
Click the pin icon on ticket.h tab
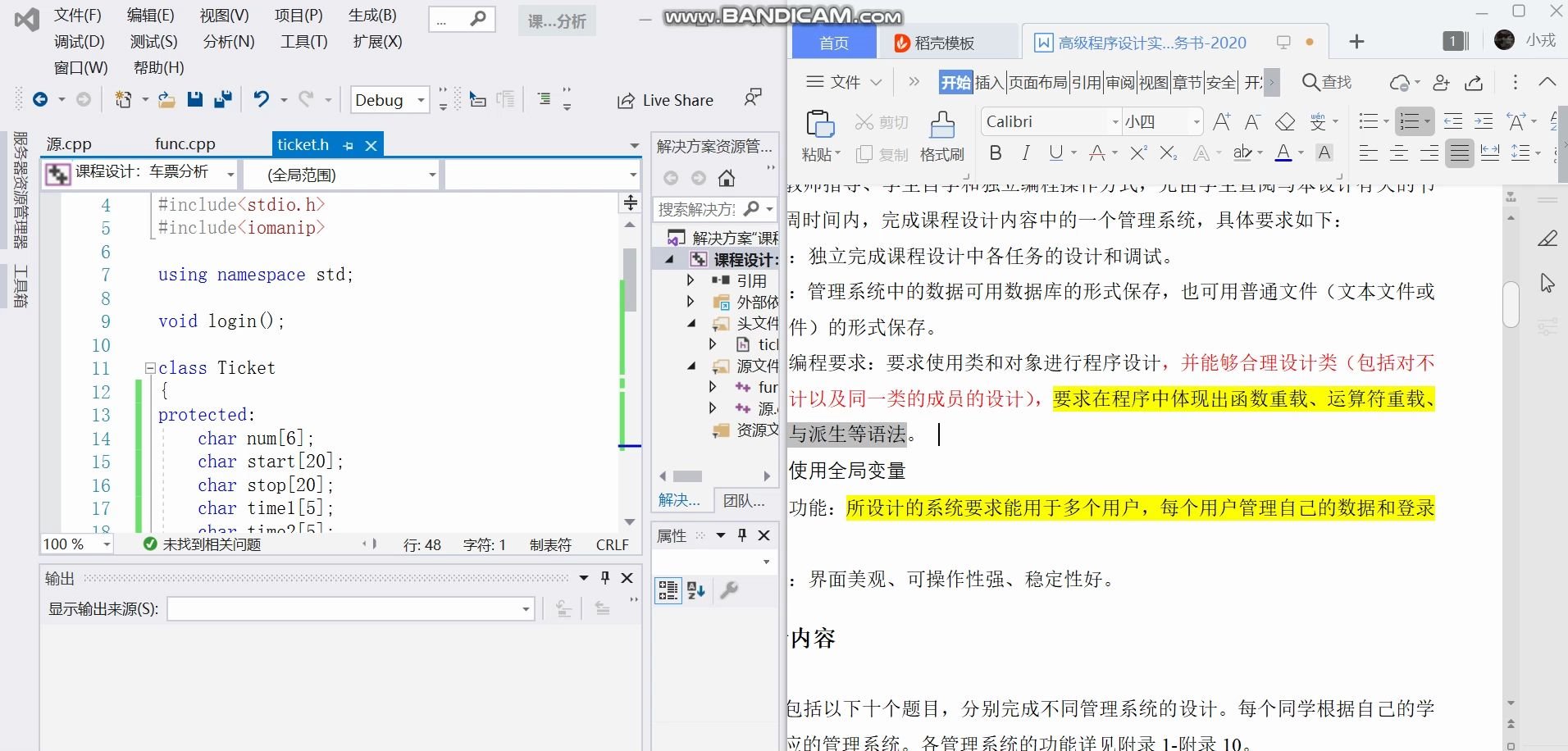point(348,145)
